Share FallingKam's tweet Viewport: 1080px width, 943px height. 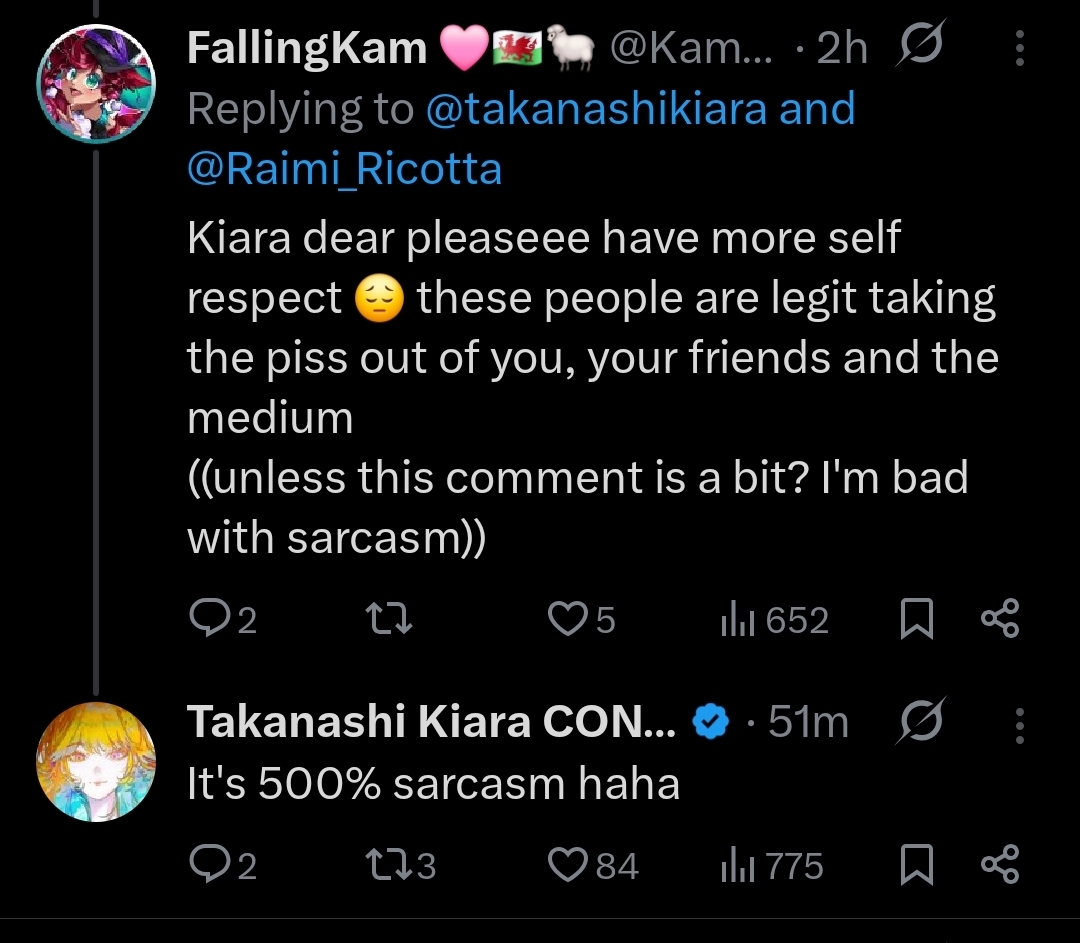coord(999,620)
